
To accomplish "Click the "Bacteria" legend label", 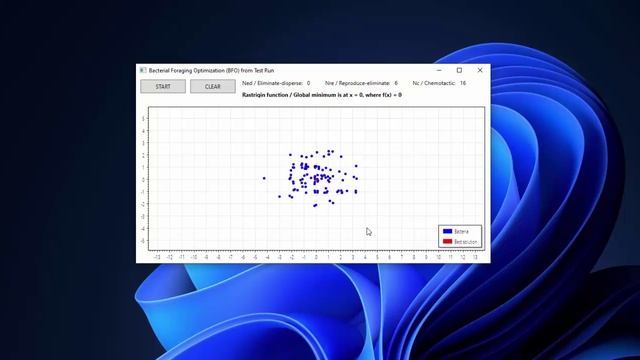I will [x=461, y=231].
